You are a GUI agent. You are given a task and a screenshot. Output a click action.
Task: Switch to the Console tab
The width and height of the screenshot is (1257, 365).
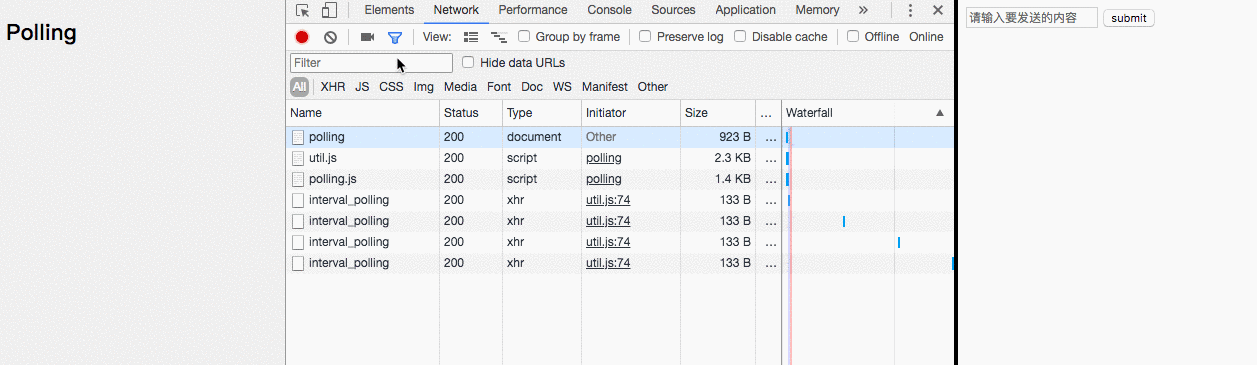609,10
